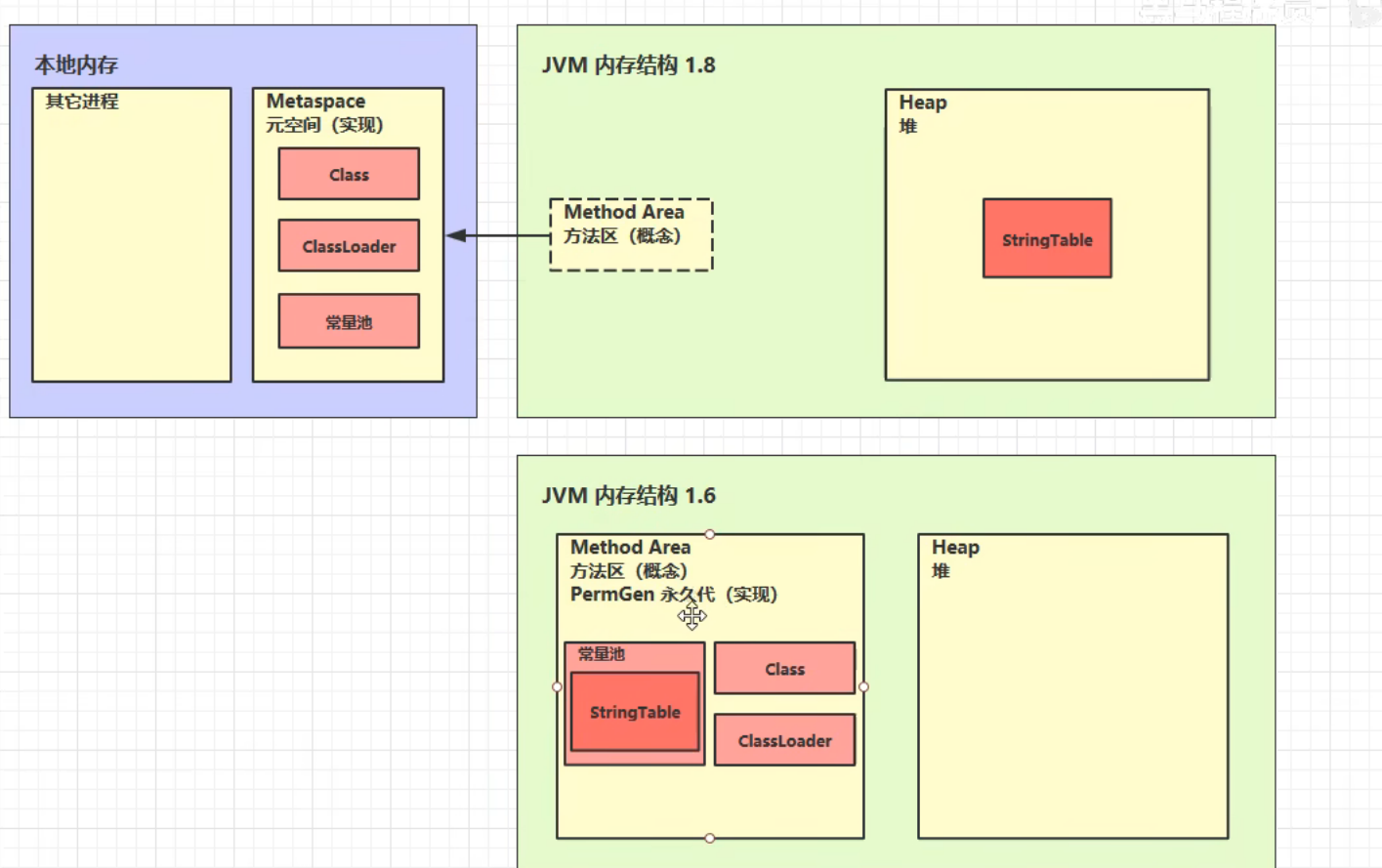Select the Class box inside Metaspace
Image resolution: width=1382 pixels, height=868 pixels.
click(349, 174)
